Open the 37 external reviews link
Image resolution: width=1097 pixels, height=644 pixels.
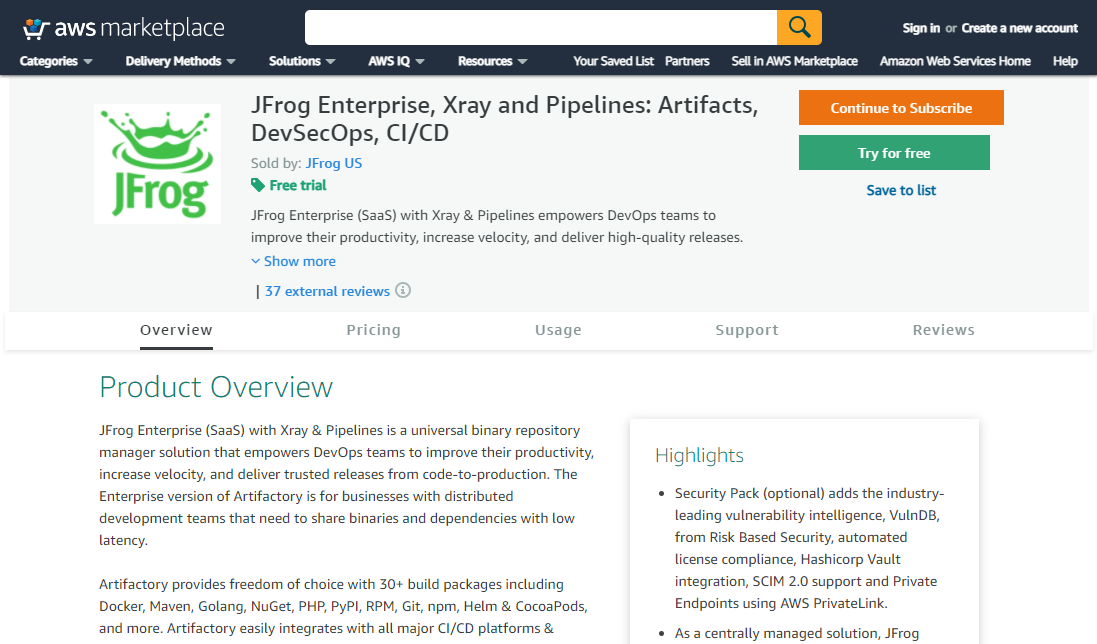pos(327,291)
